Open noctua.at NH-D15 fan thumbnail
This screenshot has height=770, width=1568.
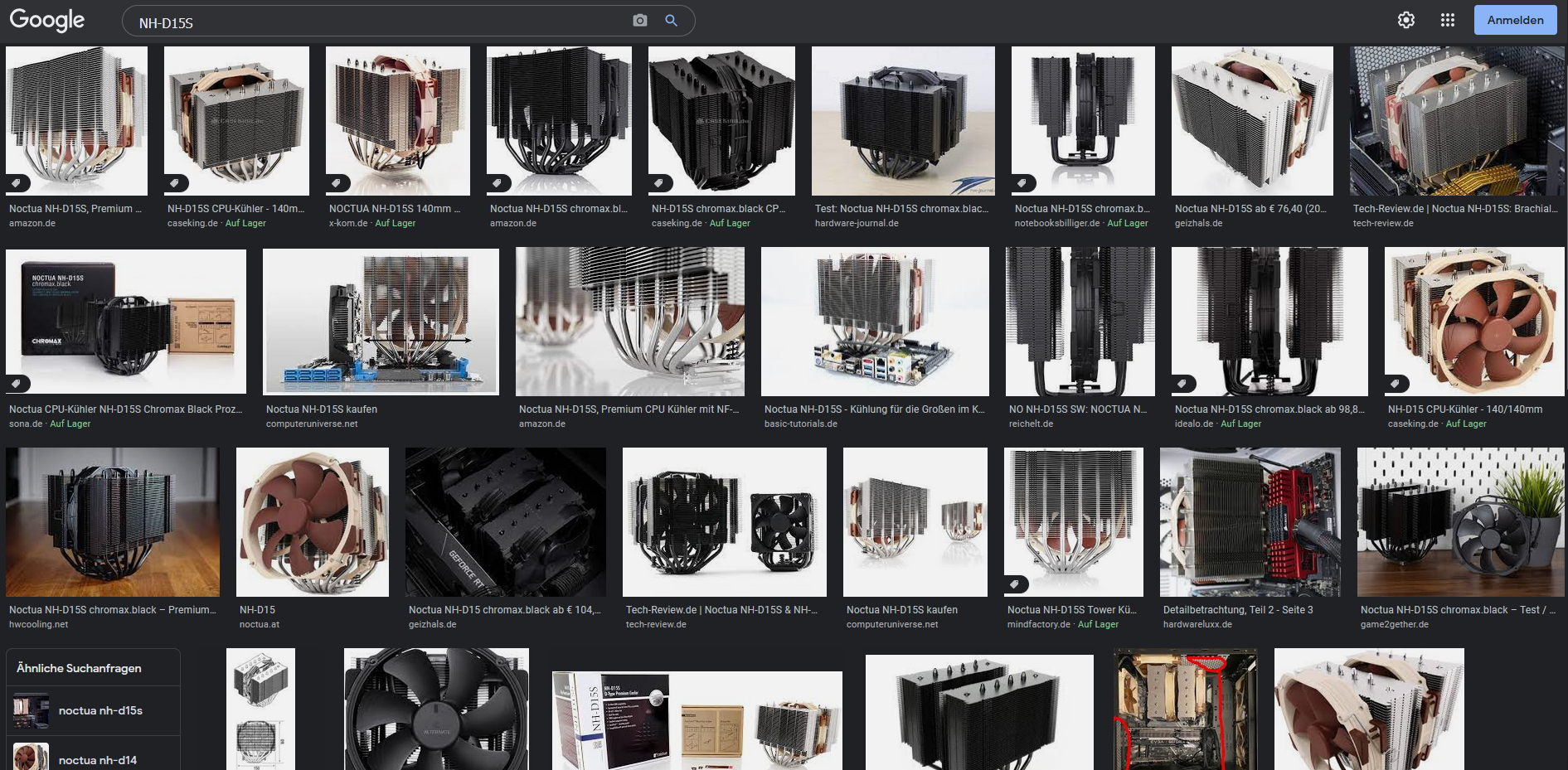tap(313, 522)
